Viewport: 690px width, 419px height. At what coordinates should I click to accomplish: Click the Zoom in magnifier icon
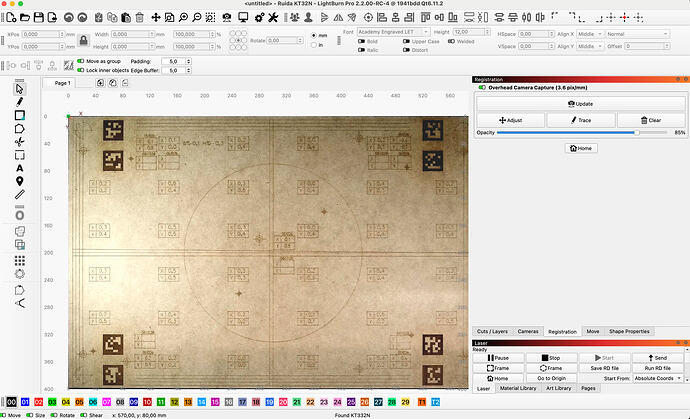click(x=183, y=18)
